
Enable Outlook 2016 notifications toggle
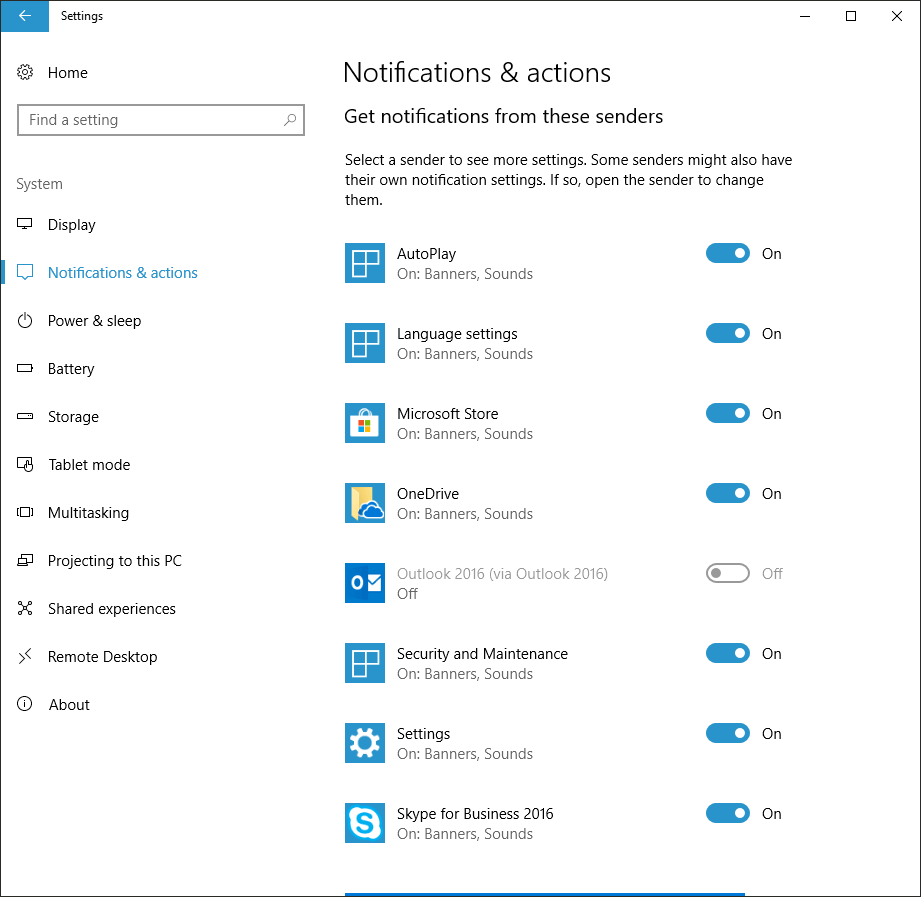pyautogui.click(x=728, y=573)
